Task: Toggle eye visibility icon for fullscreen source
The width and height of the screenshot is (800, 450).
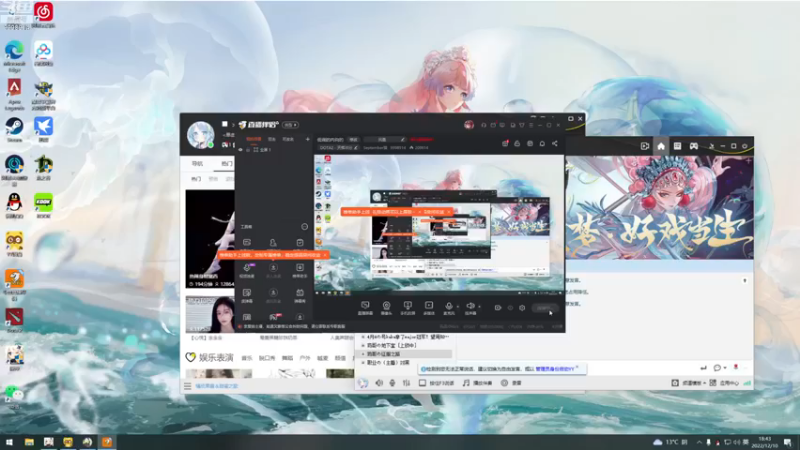Action: [x=241, y=150]
